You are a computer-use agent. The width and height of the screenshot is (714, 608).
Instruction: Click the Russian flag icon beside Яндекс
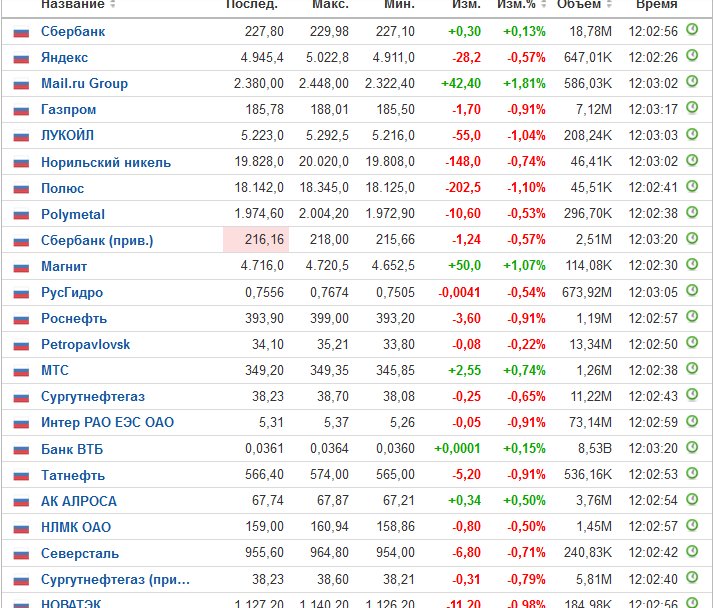(x=21, y=59)
